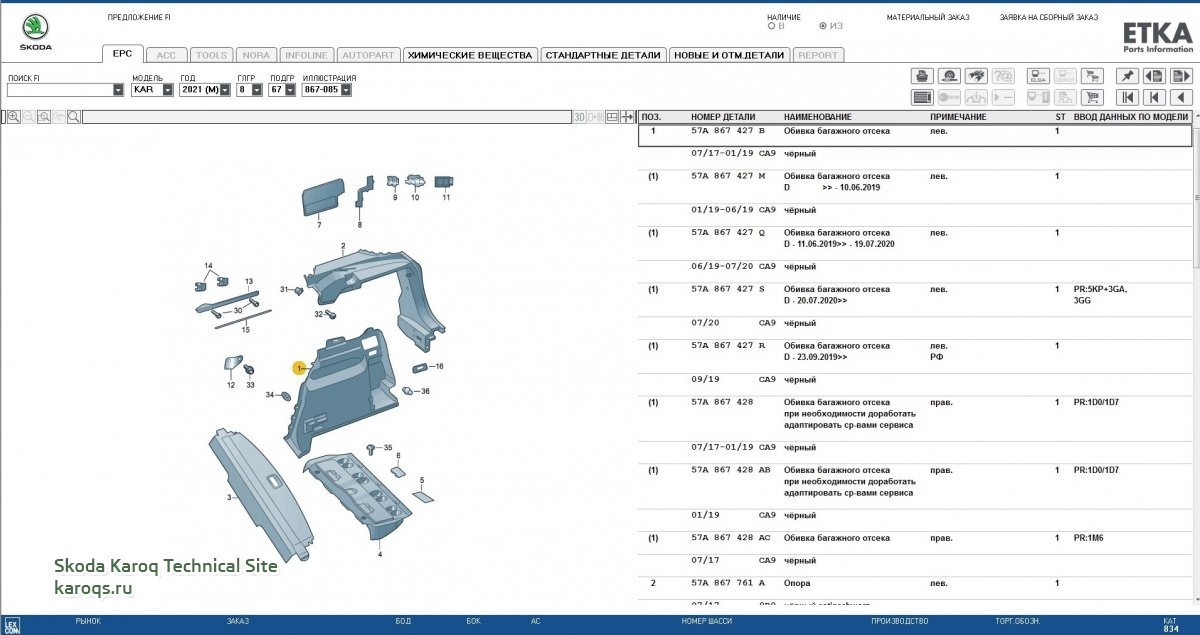Select the 'В' availability radio button
The image size is (1200, 635).
click(x=771, y=26)
